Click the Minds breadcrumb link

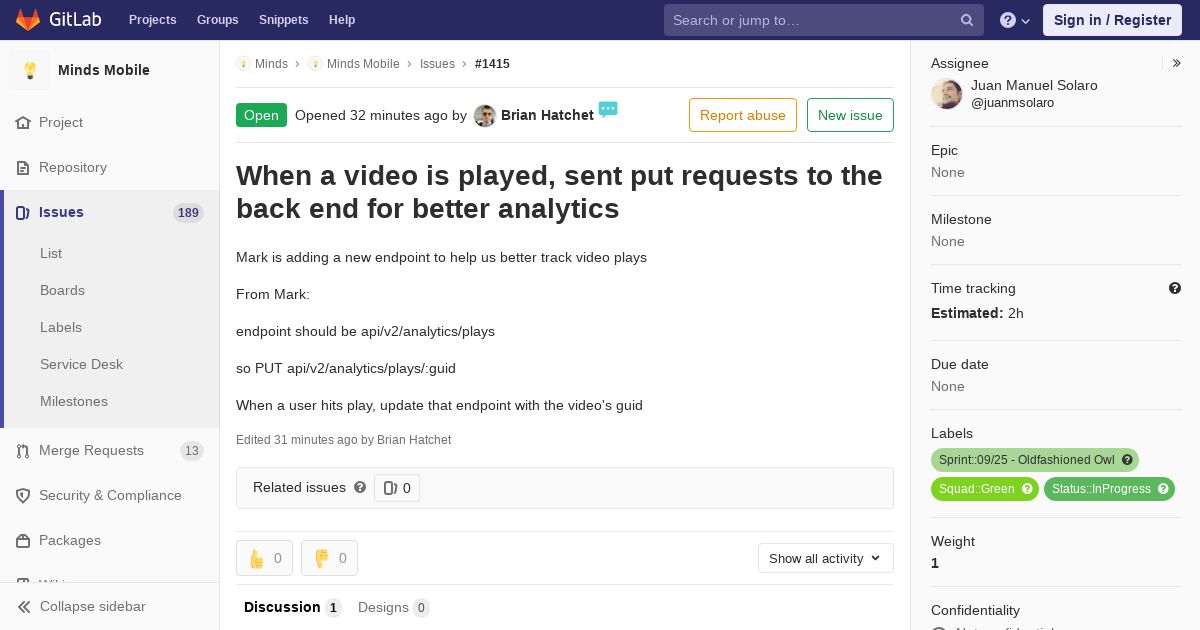[x=271, y=63]
